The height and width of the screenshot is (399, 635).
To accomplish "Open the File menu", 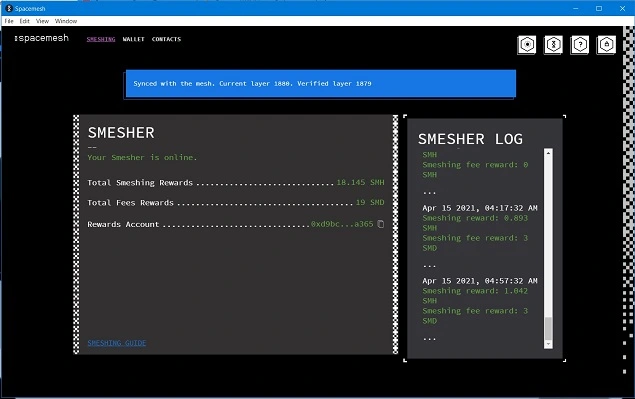I will [9, 21].
